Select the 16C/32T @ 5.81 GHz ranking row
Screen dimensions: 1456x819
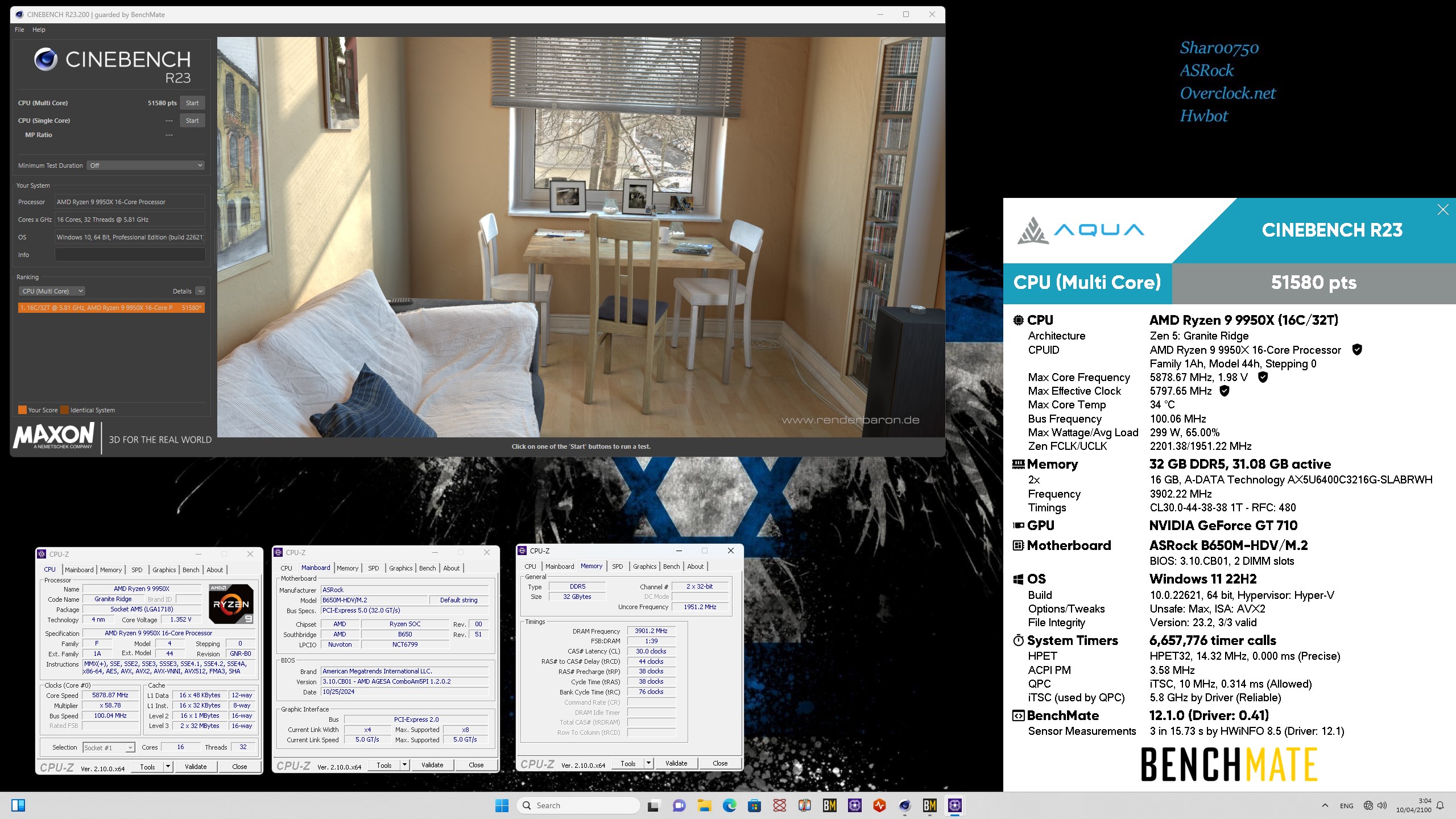pos(111,308)
